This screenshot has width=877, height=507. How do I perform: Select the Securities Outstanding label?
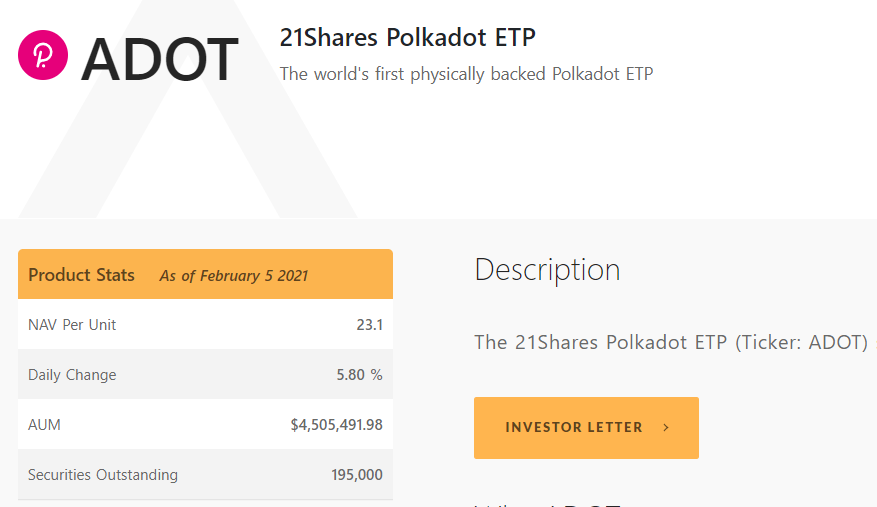click(103, 475)
